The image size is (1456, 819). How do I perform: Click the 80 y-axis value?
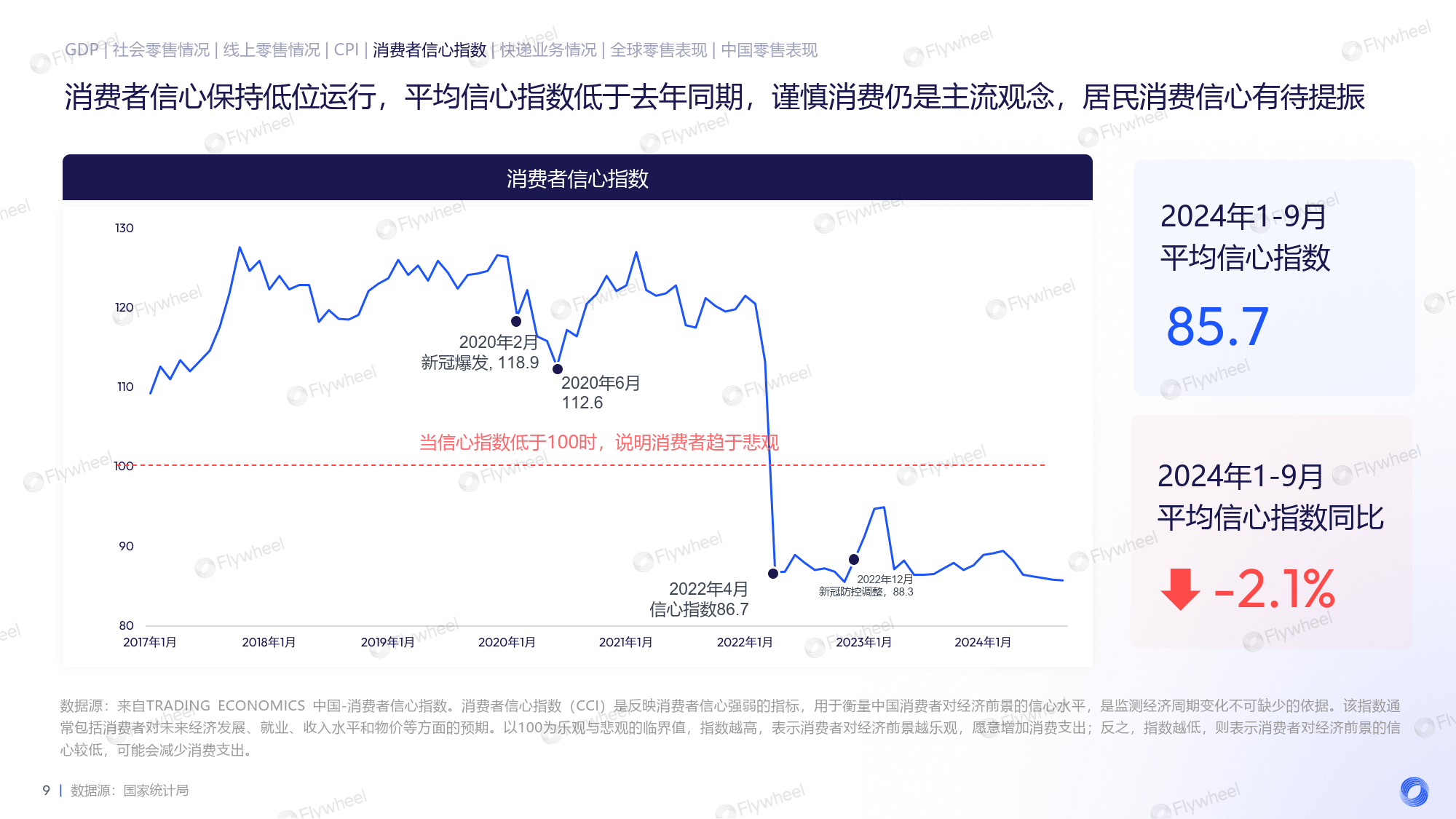pyautogui.click(x=126, y=625)
